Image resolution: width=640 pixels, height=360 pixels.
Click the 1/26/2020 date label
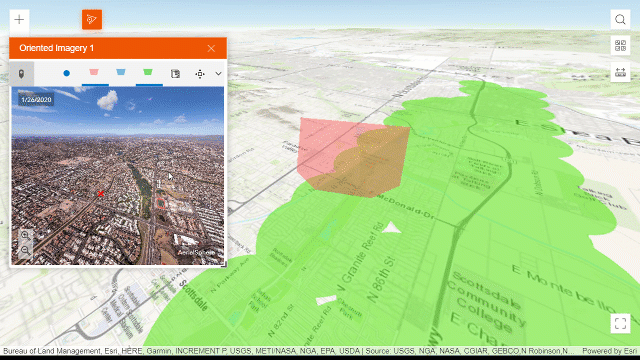pos(36,100)
